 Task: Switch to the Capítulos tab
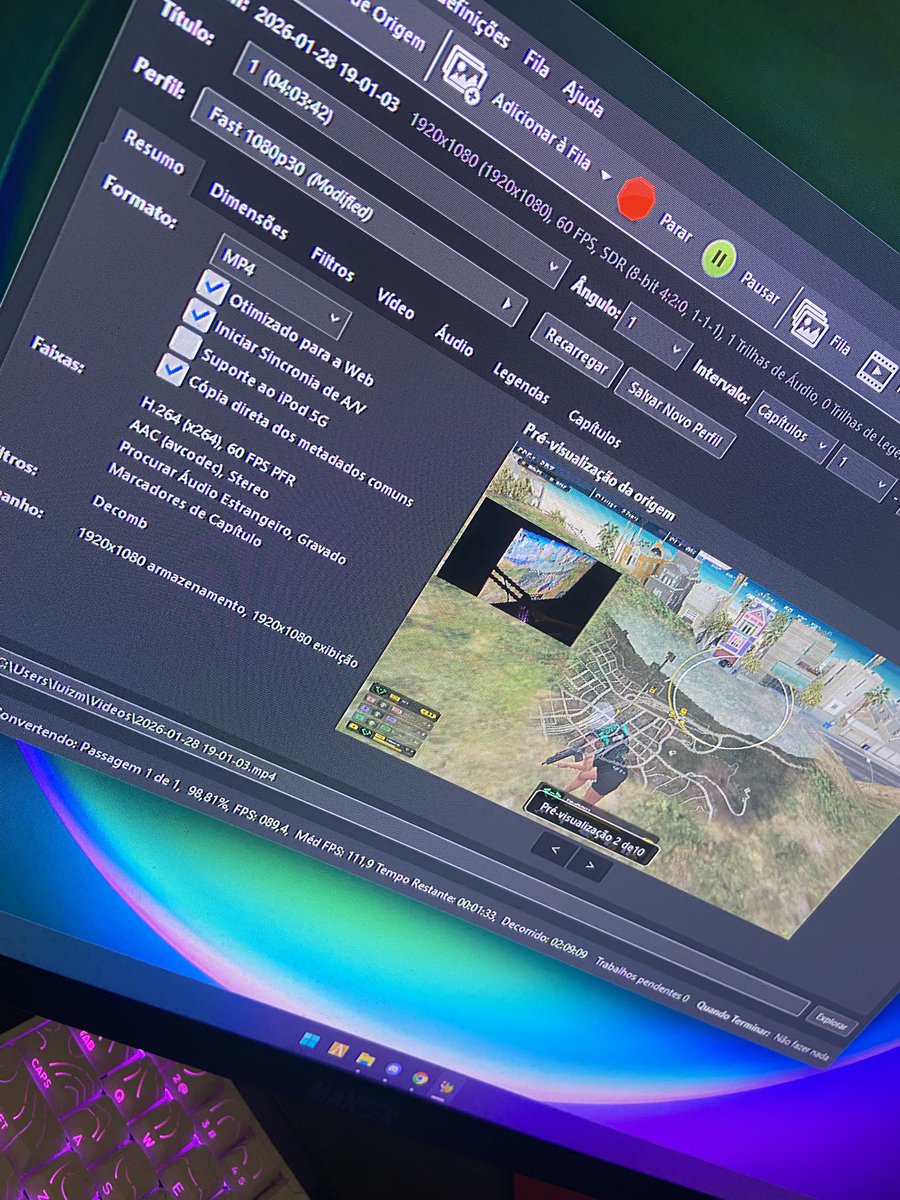pyautogui.click(x=594, y=427)
